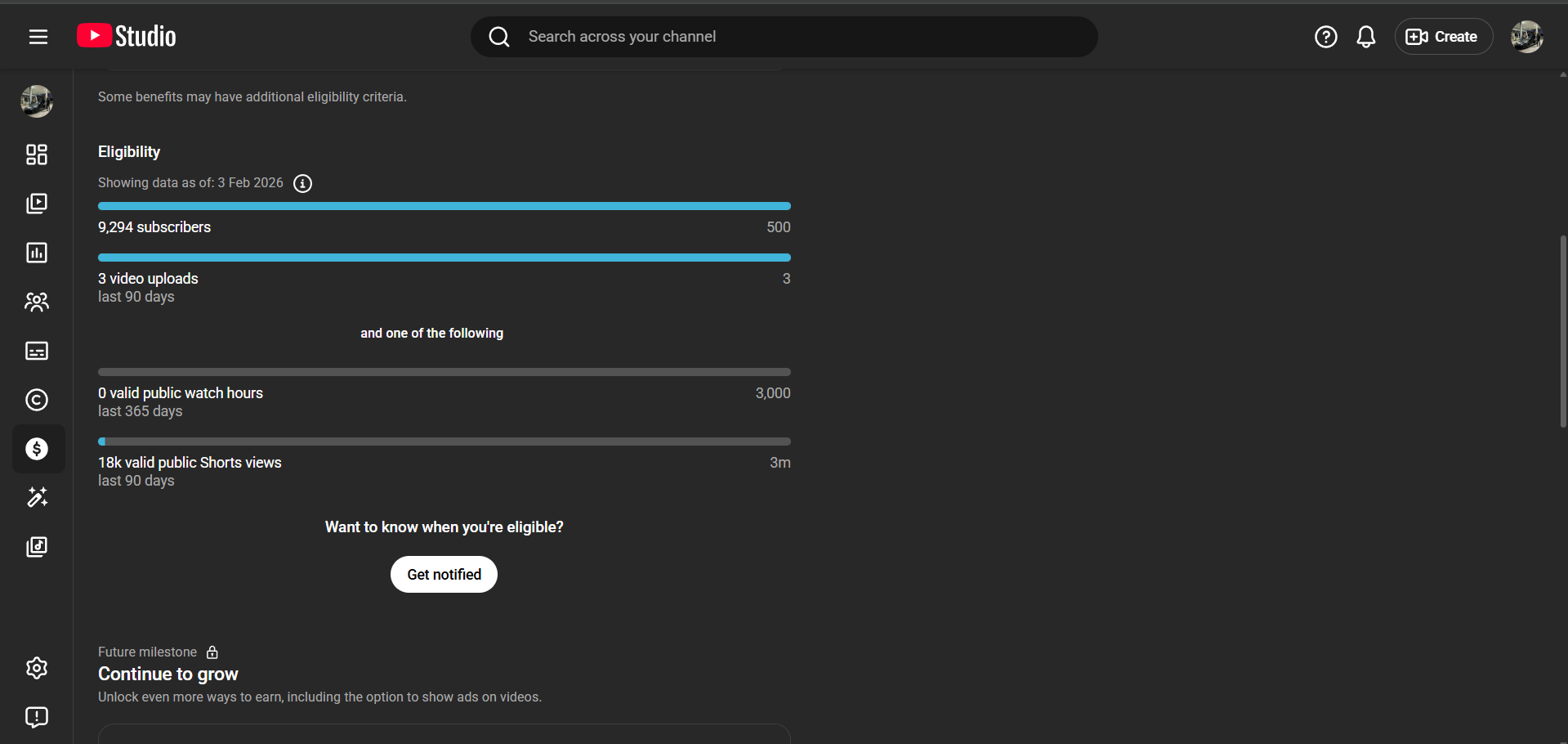Click the Create button

point(1442,37)
